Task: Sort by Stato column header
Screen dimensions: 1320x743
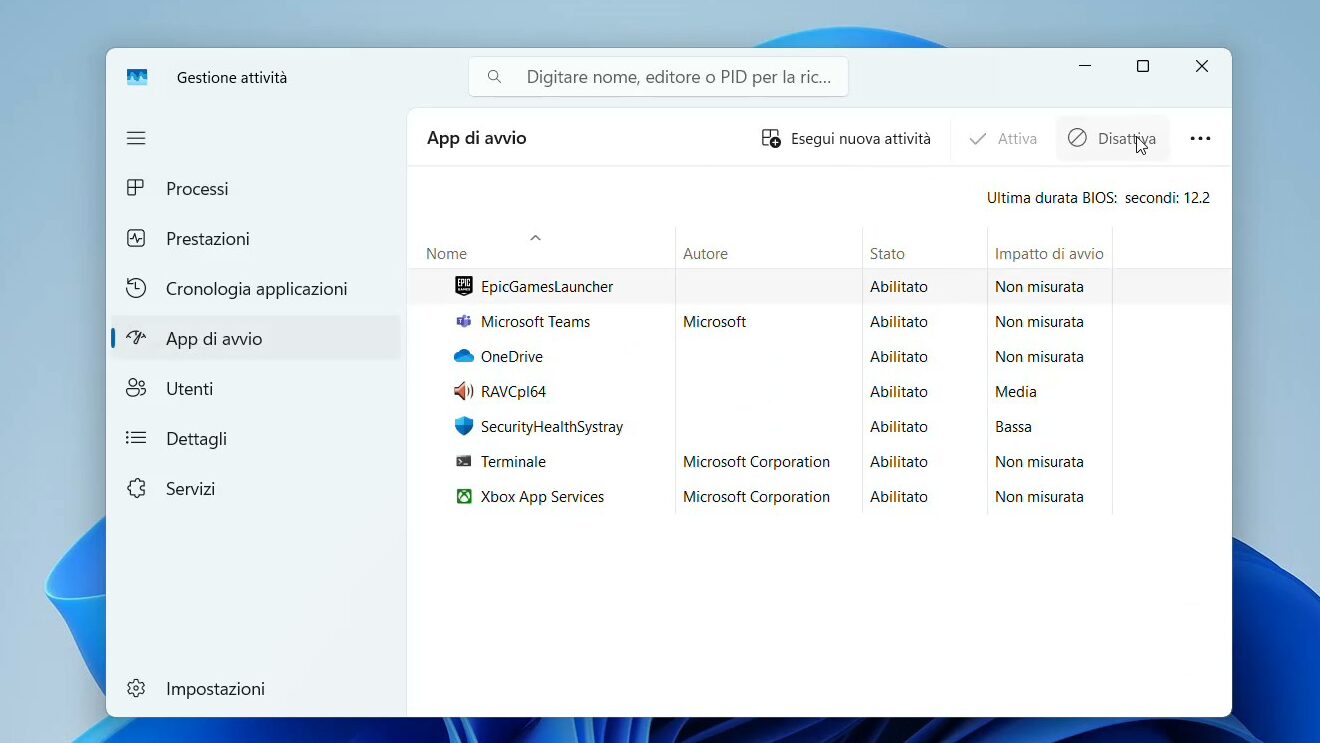Action: [x=887, y=254]
